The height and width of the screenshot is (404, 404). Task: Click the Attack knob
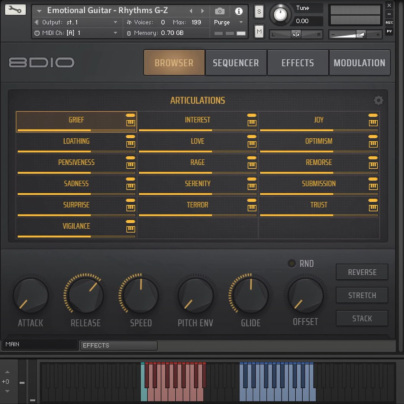click(x=31, y=295)
